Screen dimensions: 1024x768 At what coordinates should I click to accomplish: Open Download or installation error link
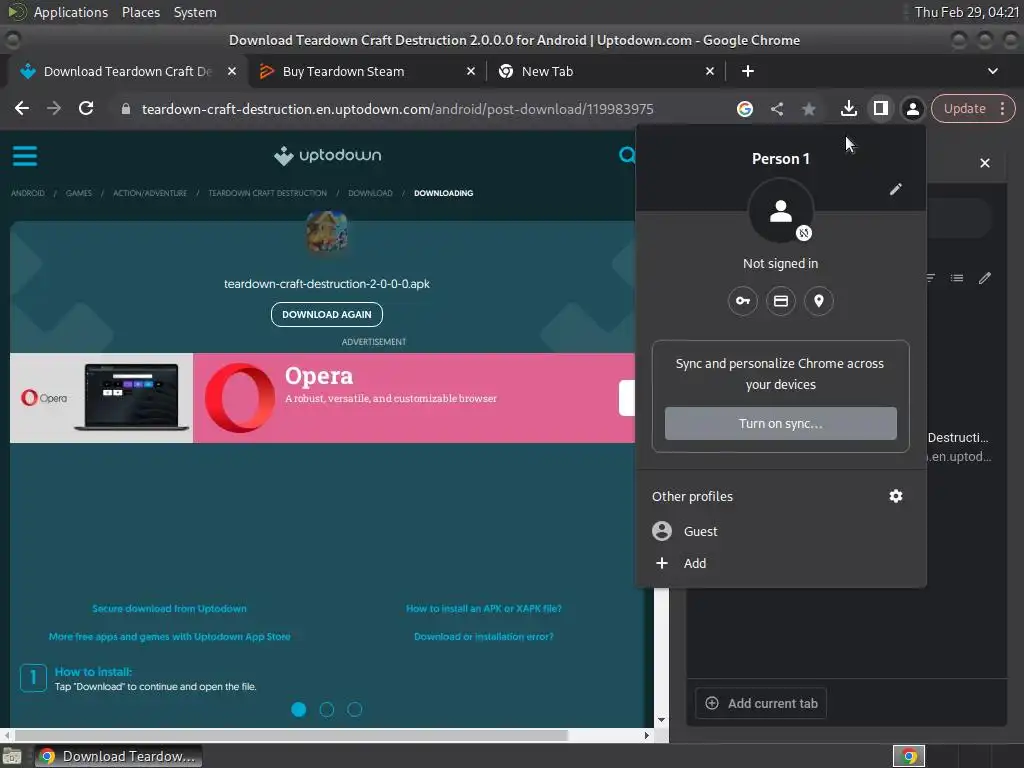483,636
